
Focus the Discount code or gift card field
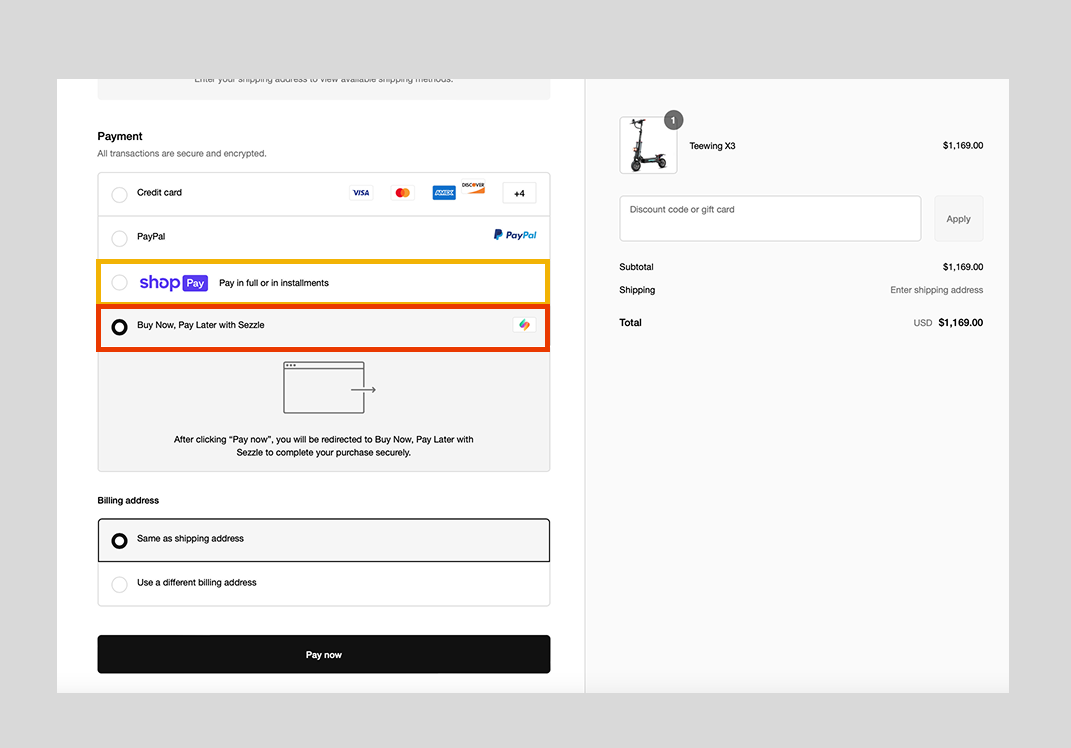(770, 219)
